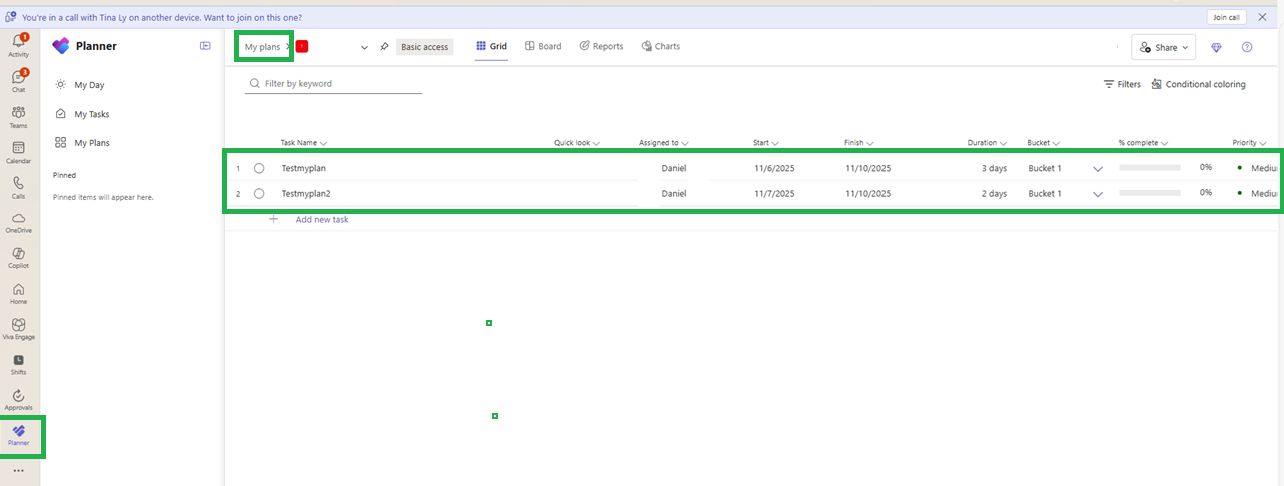Image resolution: width=1284 pixels, height=486 pixels.
Task: Dismiss the call notification banner
Action: [1262, 17]
